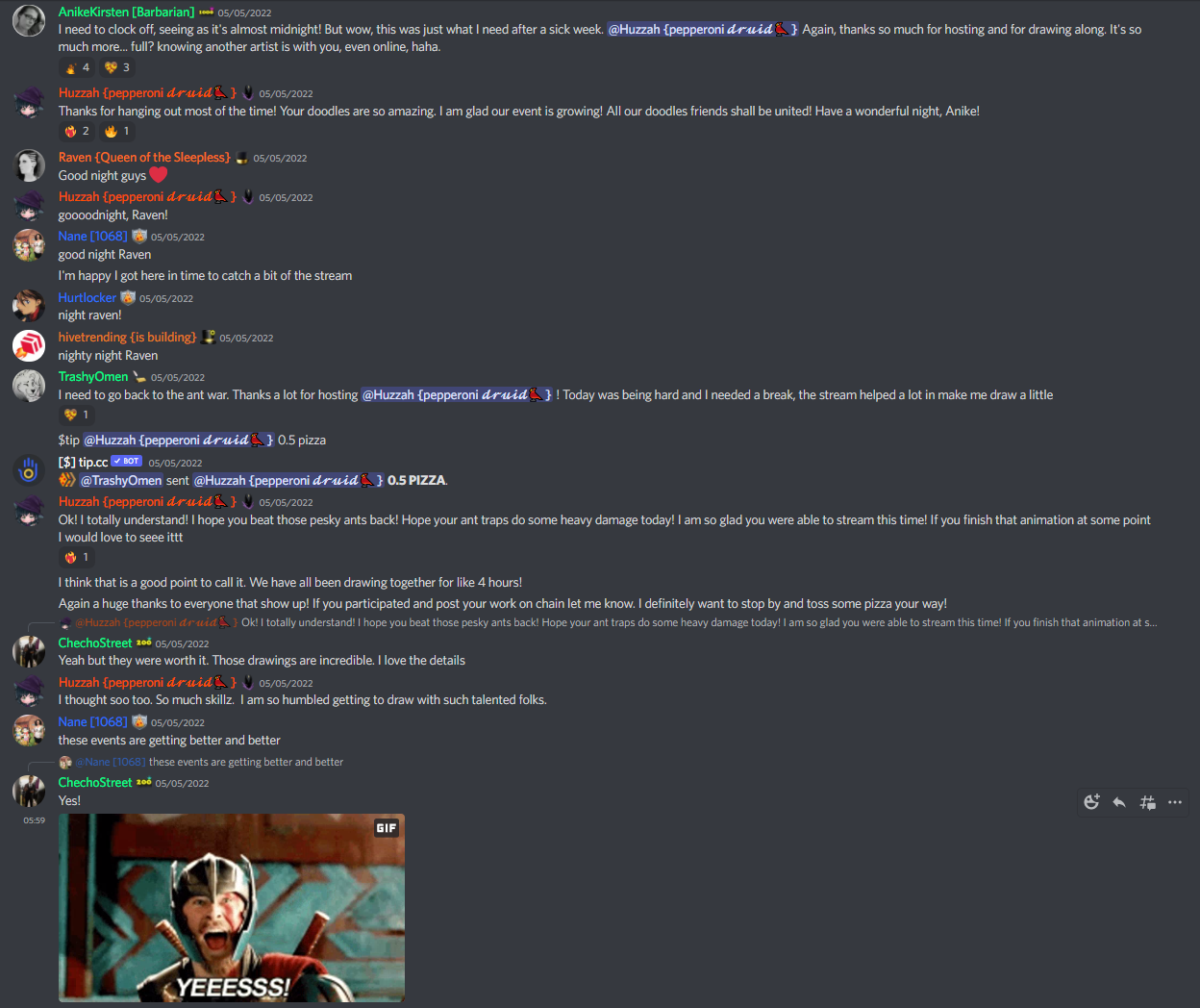
Task: Toggle the reaction with count 4 on Anike's message
Action: click(77, 67)
